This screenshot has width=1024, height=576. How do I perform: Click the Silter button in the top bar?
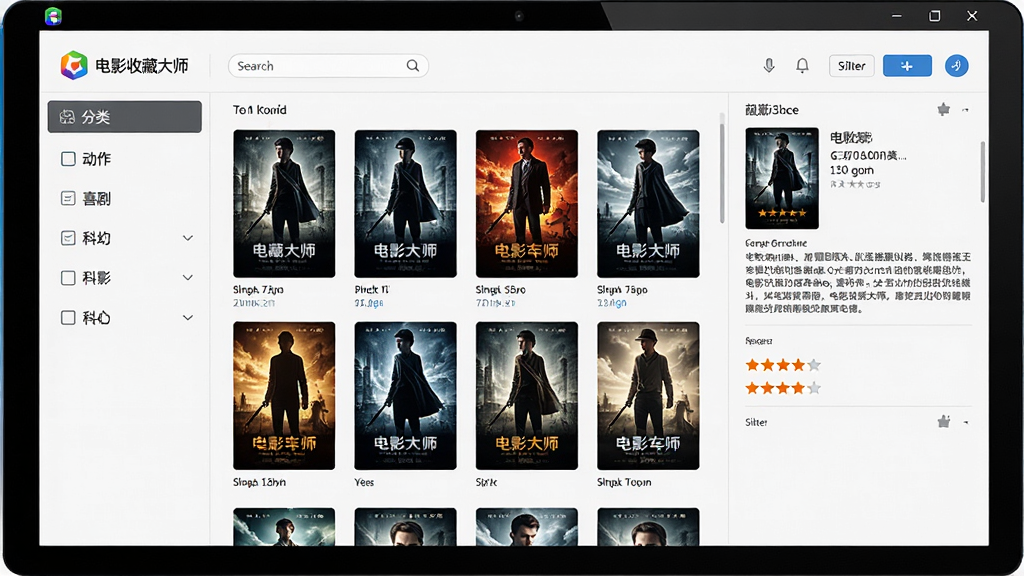pos(852,65)
